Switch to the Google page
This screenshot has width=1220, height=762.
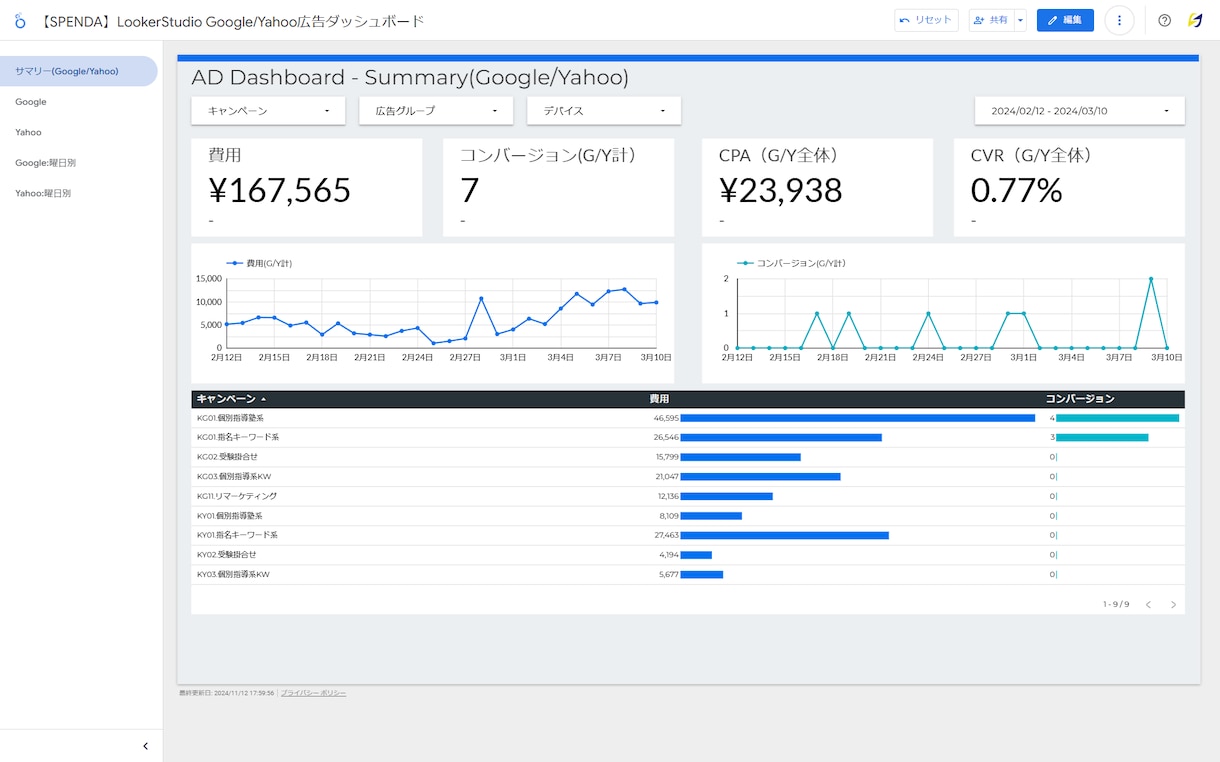pyautogui.click(x=31, y=102)
